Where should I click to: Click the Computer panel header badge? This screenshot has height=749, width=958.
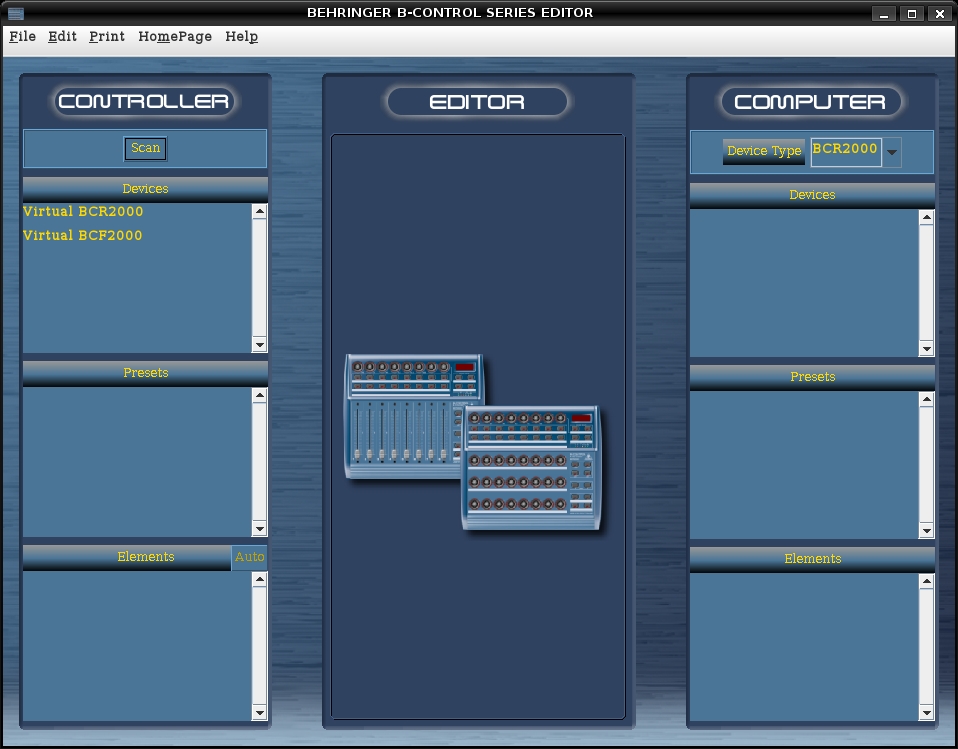[x=811, y=101]
